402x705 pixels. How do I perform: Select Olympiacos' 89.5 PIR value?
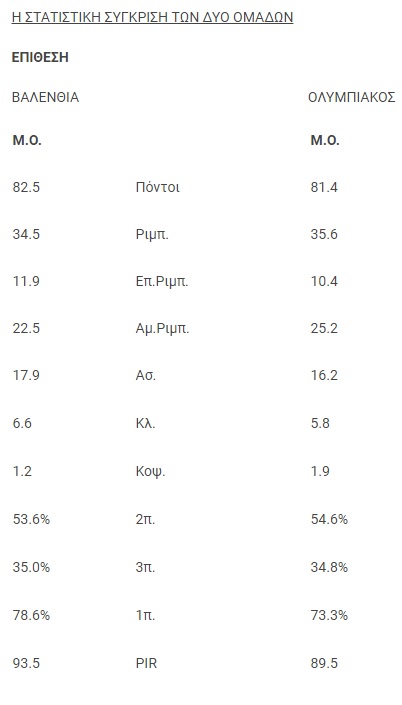coord(324,663)
